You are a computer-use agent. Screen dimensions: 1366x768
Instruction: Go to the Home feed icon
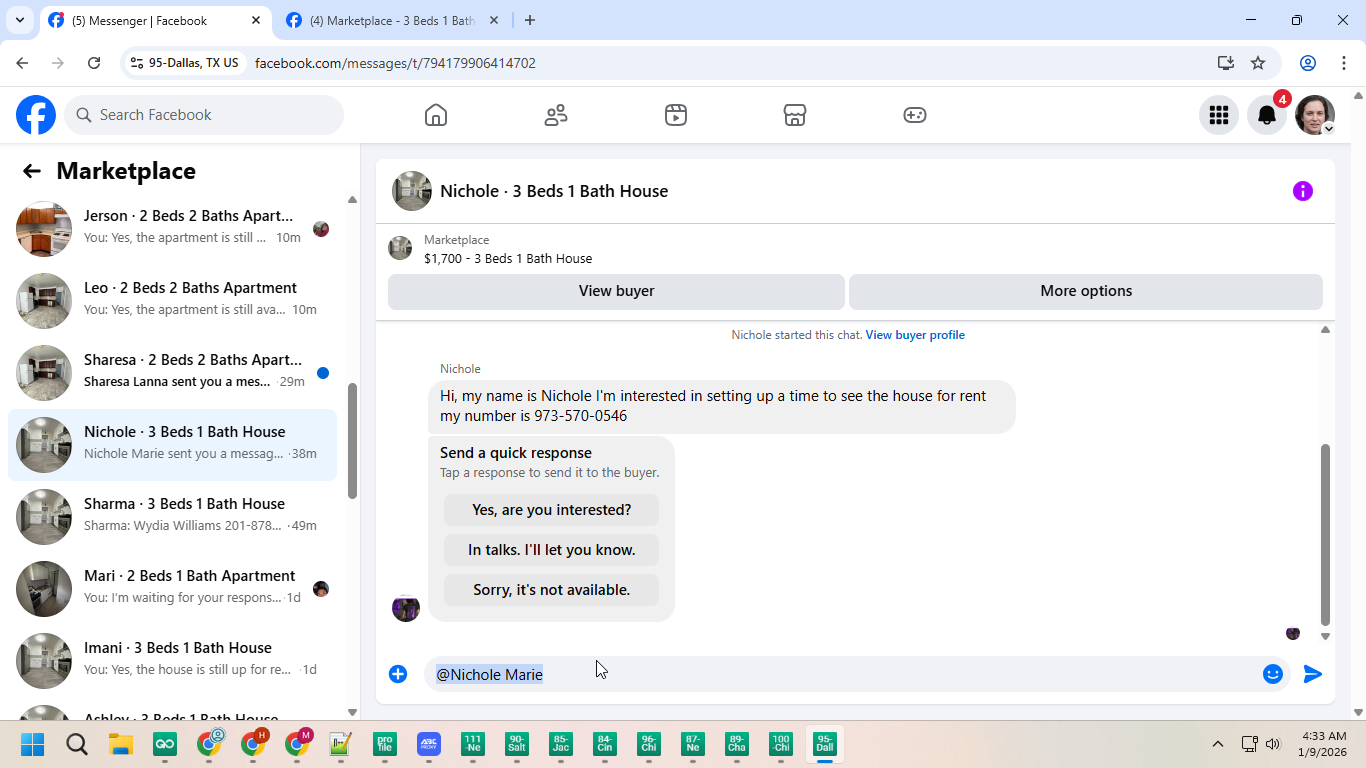coord(436,115)
